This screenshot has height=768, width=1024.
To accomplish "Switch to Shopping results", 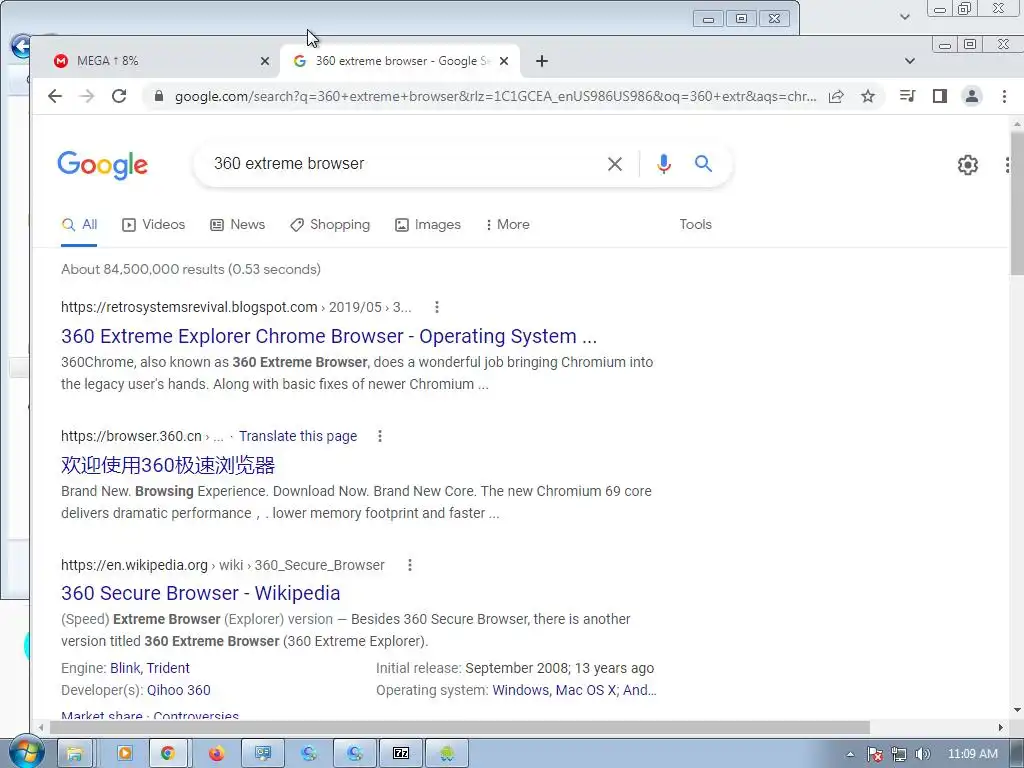I will pos(330,225).
